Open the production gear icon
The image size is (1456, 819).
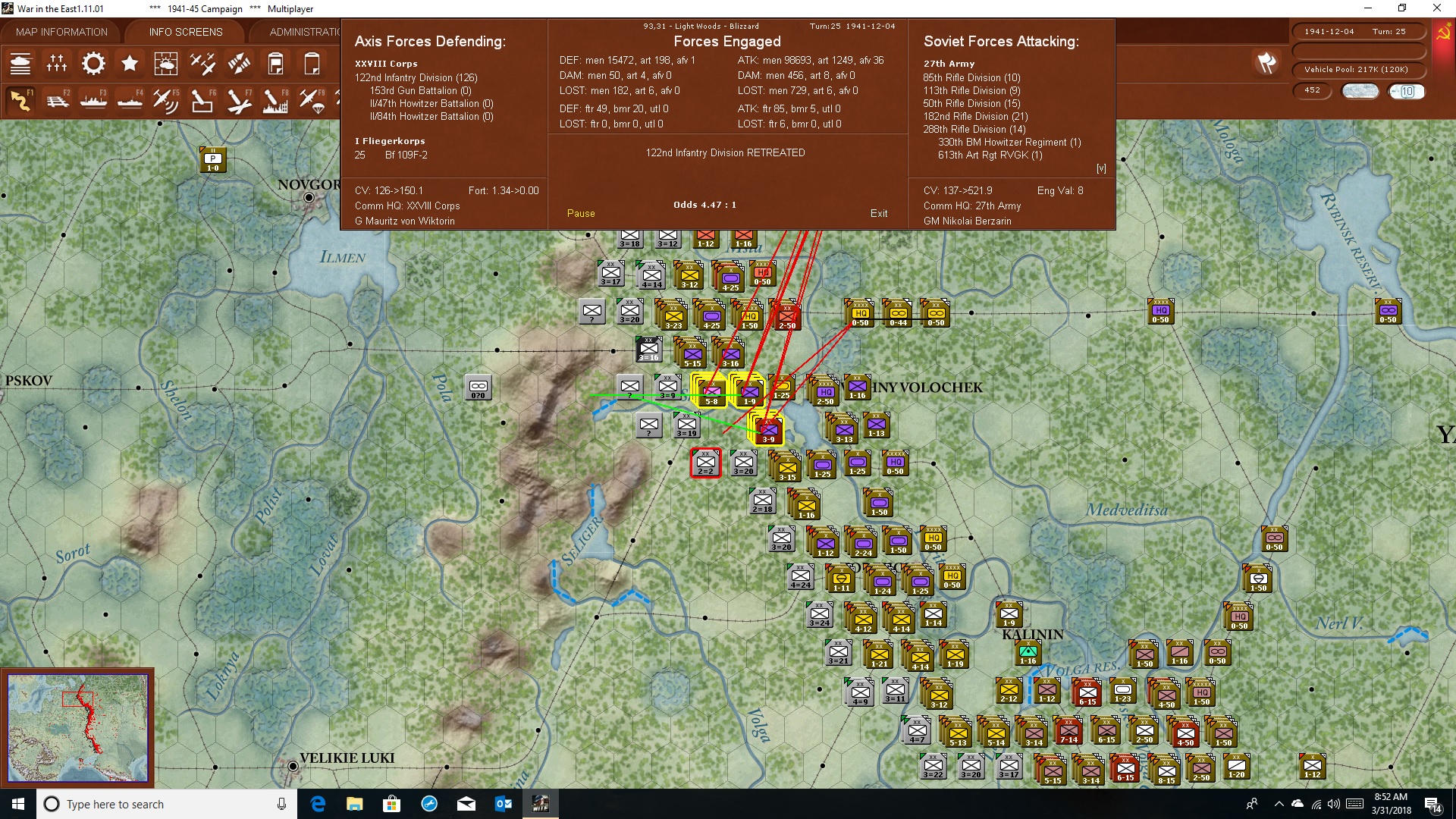pos(93,64)
